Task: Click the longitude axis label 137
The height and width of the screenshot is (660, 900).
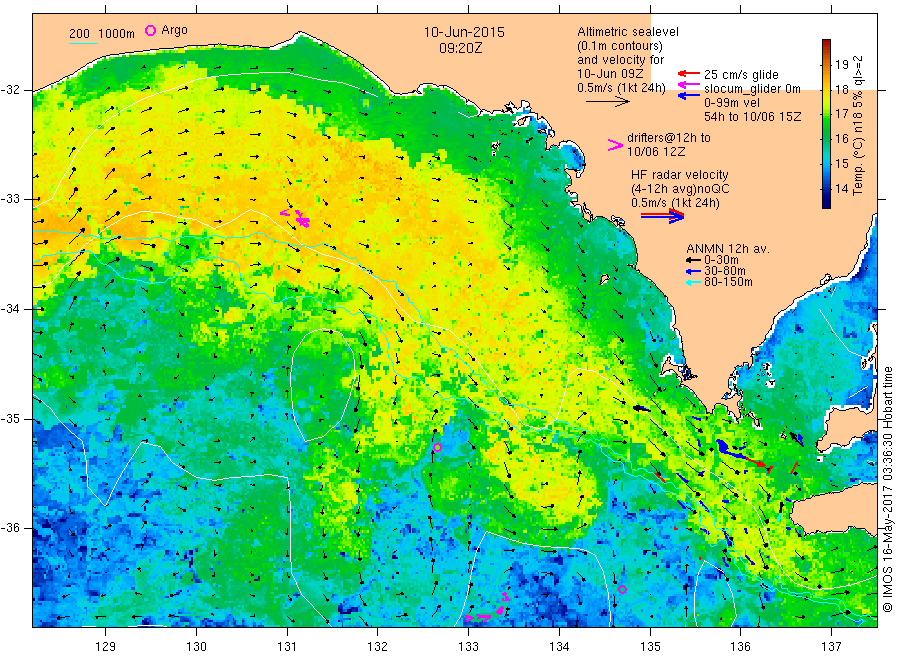Action: tap(831, 647)
